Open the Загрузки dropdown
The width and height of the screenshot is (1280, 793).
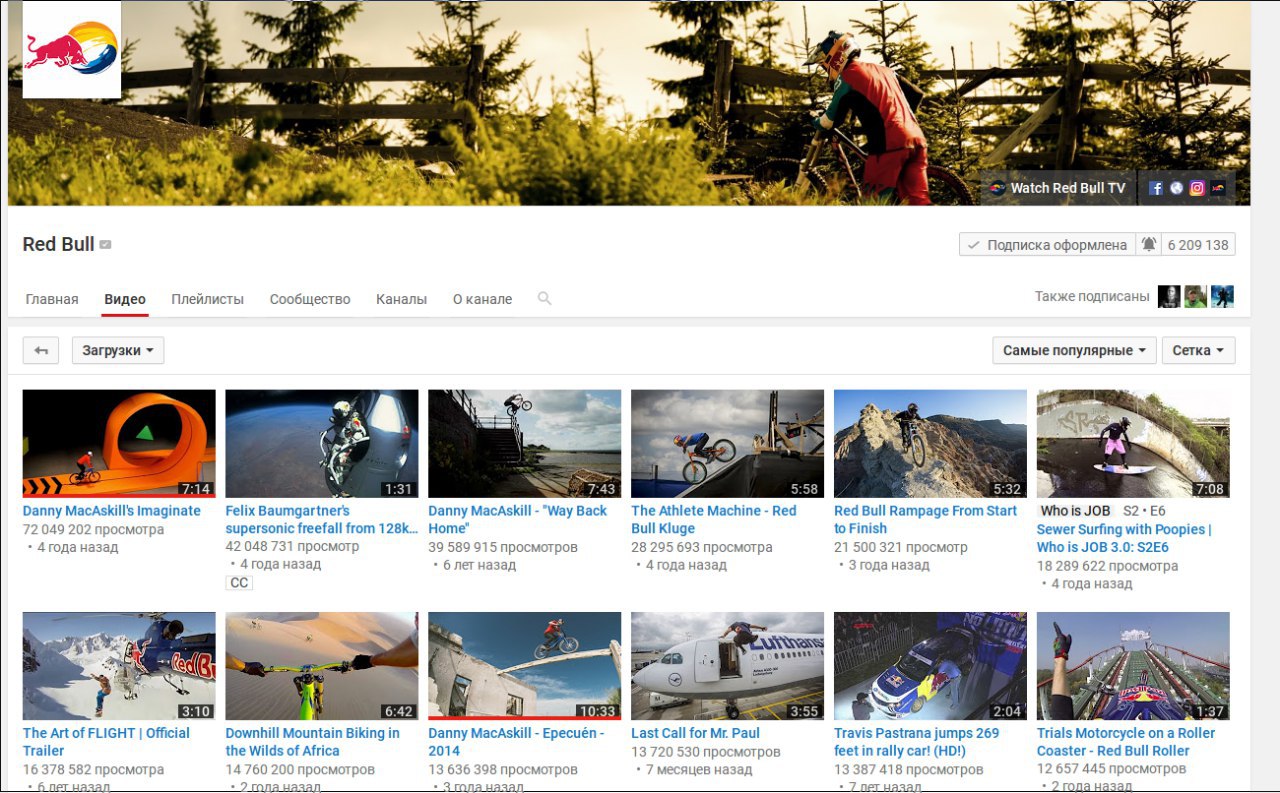(x=118, y=350)
